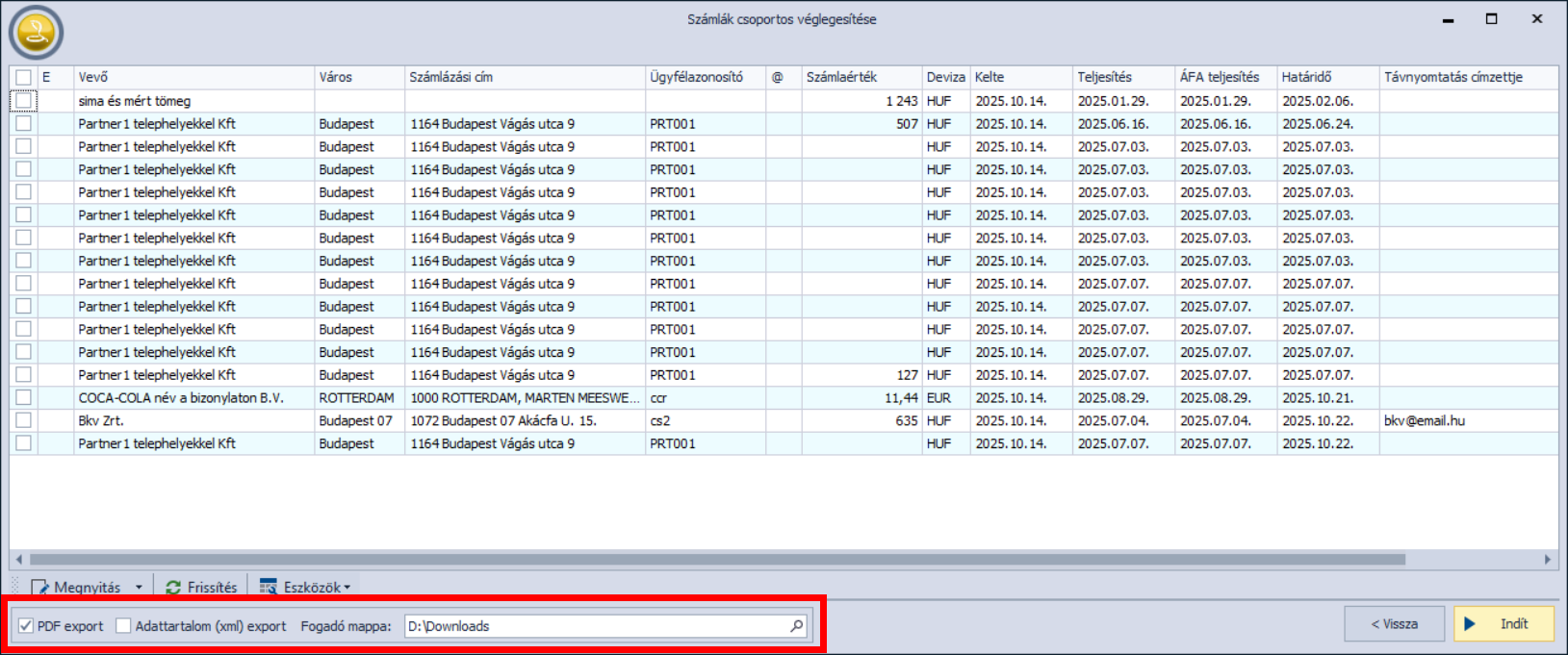
Task: Click the yellow application logo icon
Action: coord(36,33)
